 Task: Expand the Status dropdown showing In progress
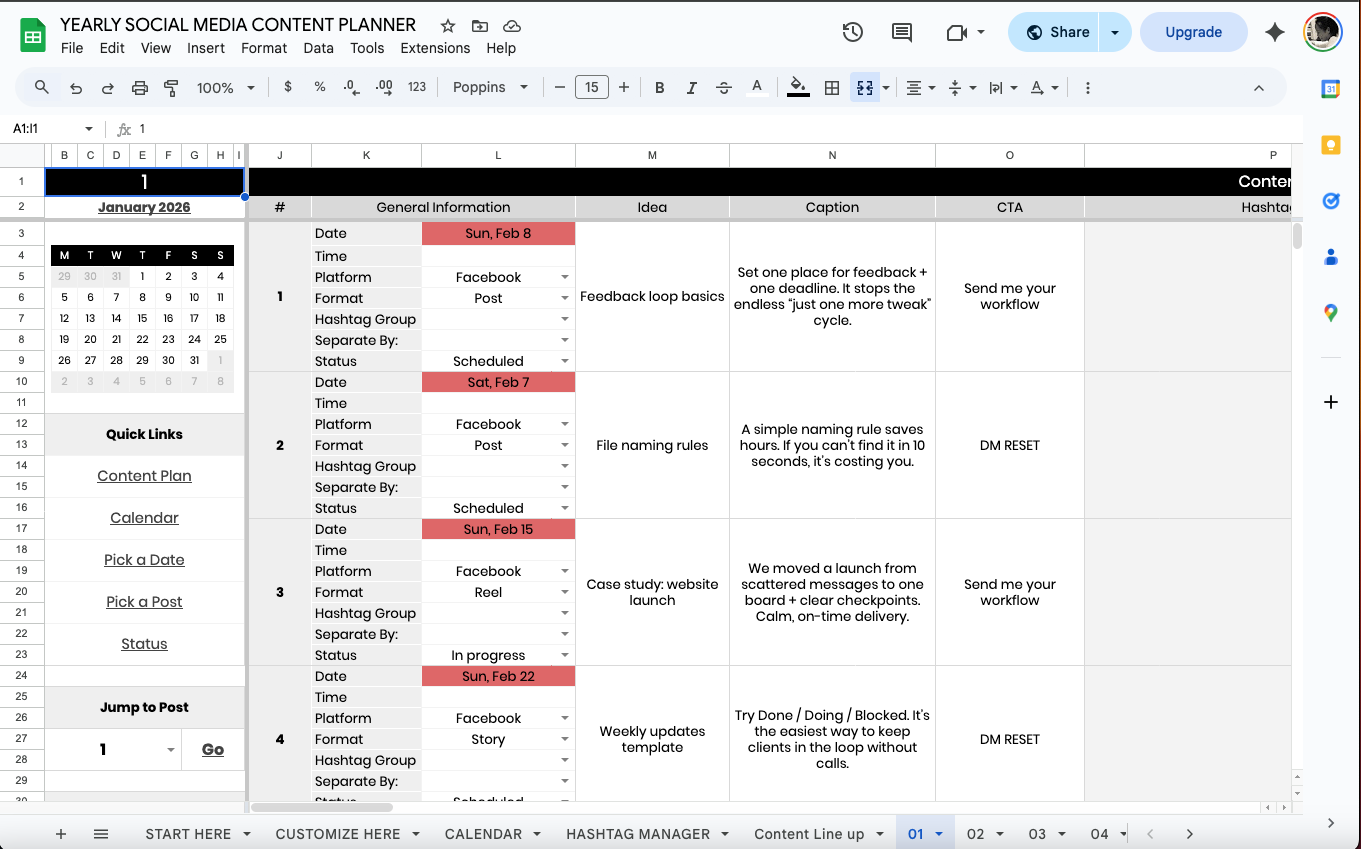tap(565, 655)
